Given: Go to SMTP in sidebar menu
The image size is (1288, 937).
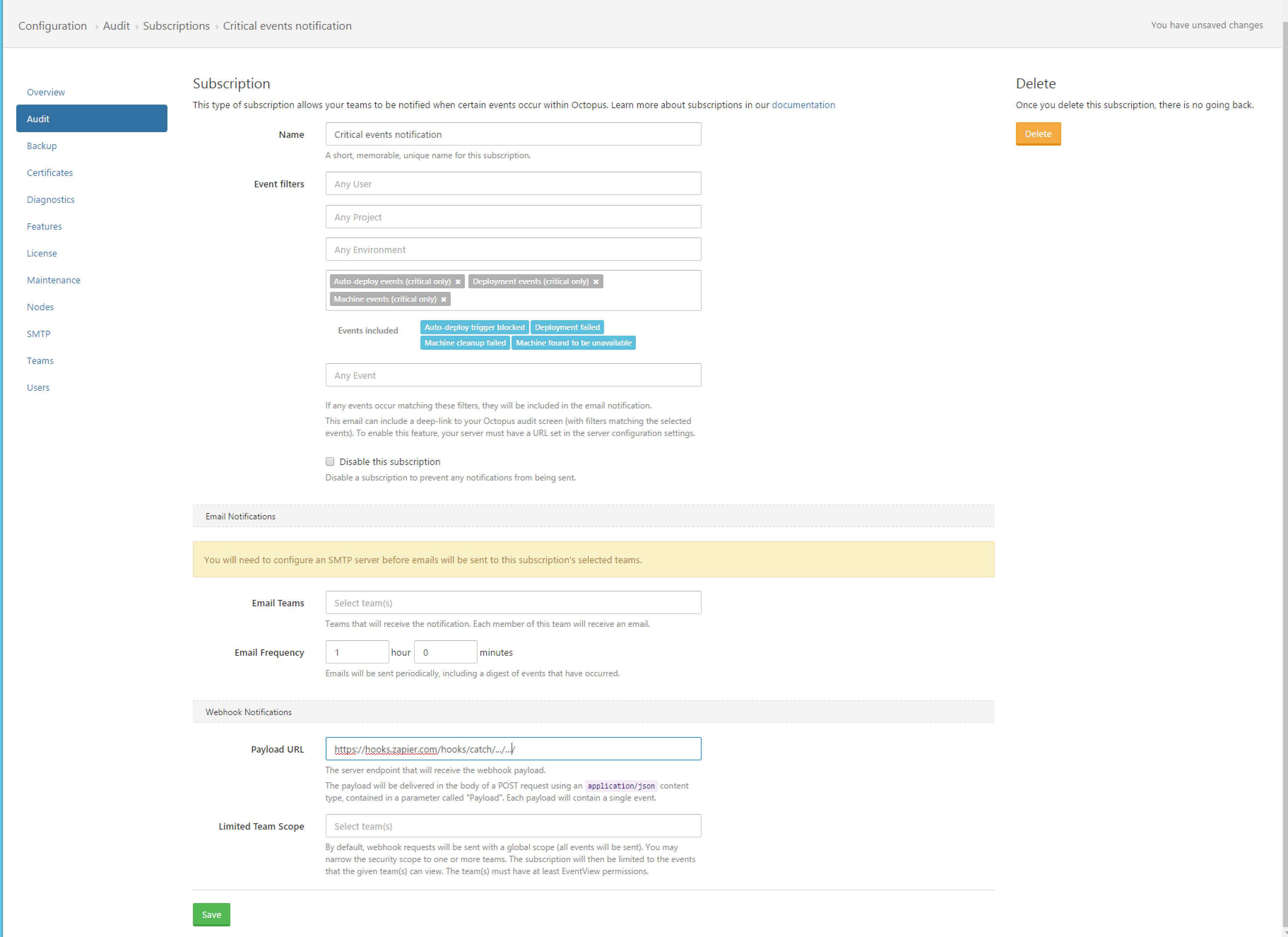Looking at the screenshot, I should point(39,334).
